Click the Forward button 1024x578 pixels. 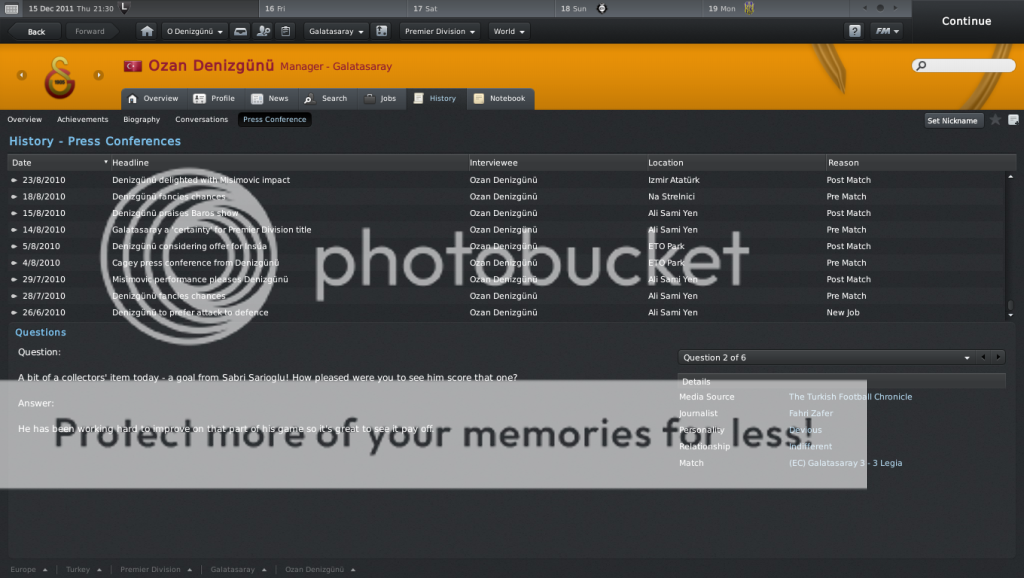click(x=89, y=31)
